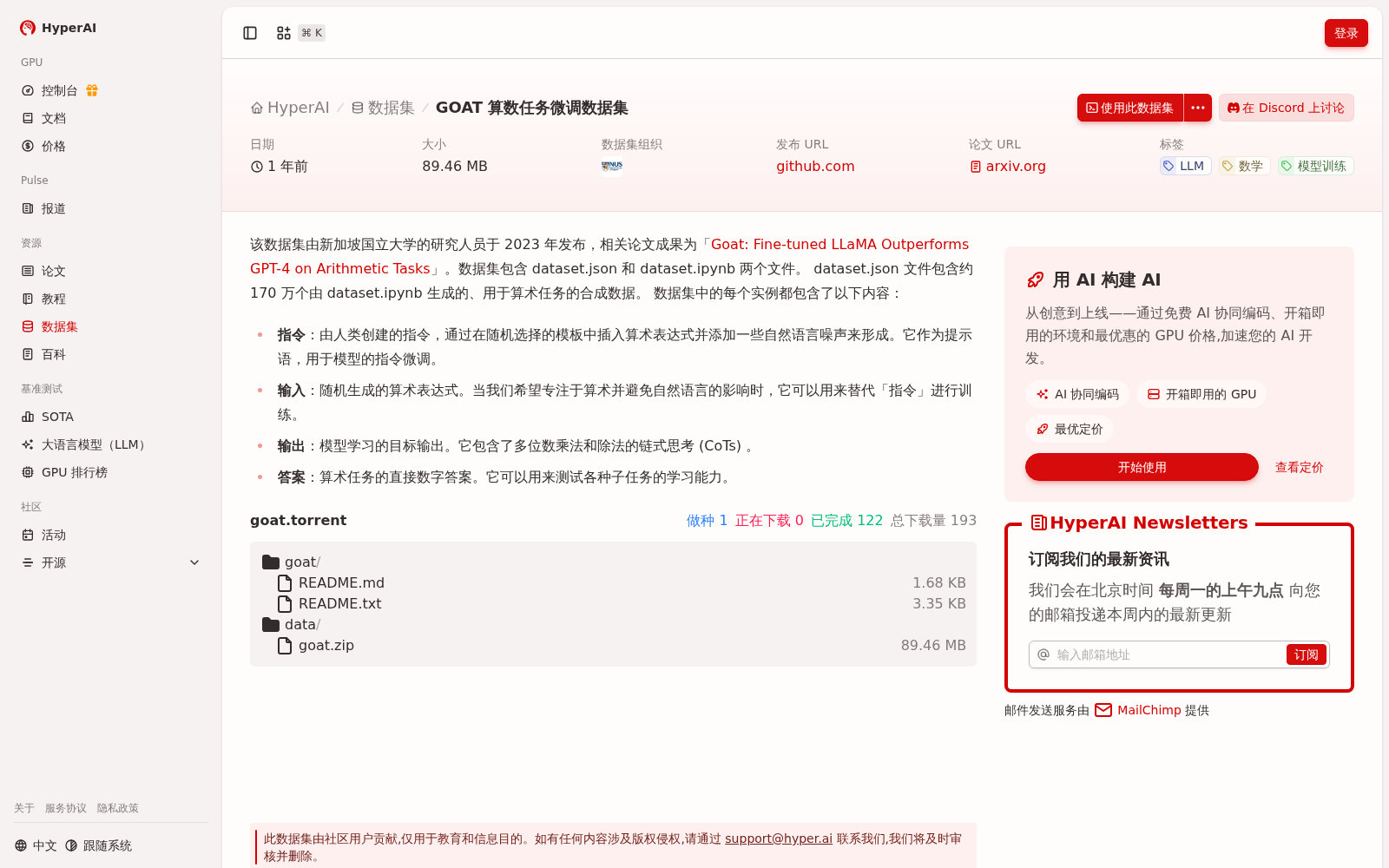
Task: Collapse the data/ folder in file tree
Action: click(271, 624)
